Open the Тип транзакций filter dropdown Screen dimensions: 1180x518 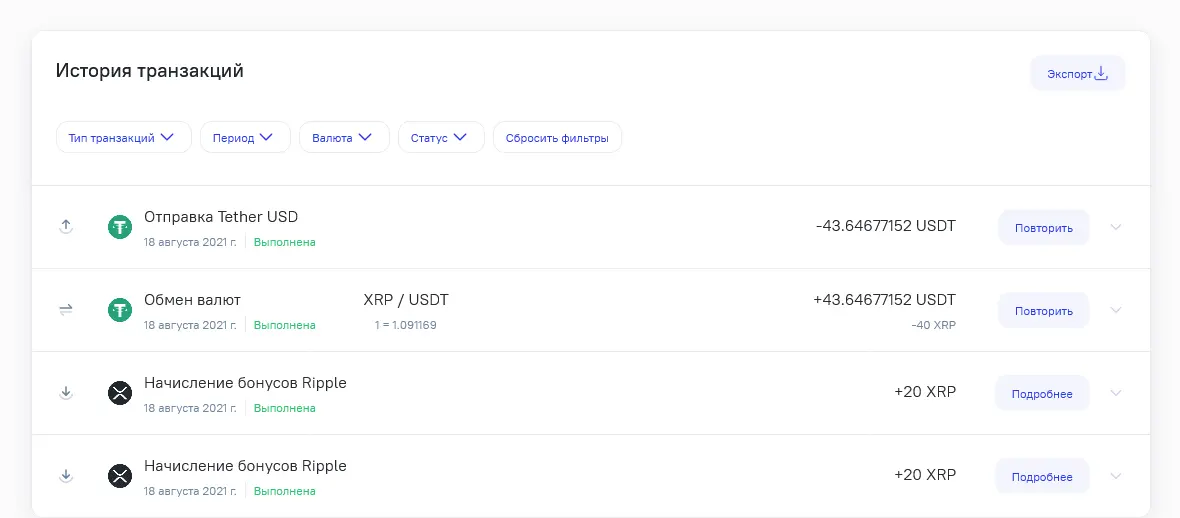coord(123,137)
